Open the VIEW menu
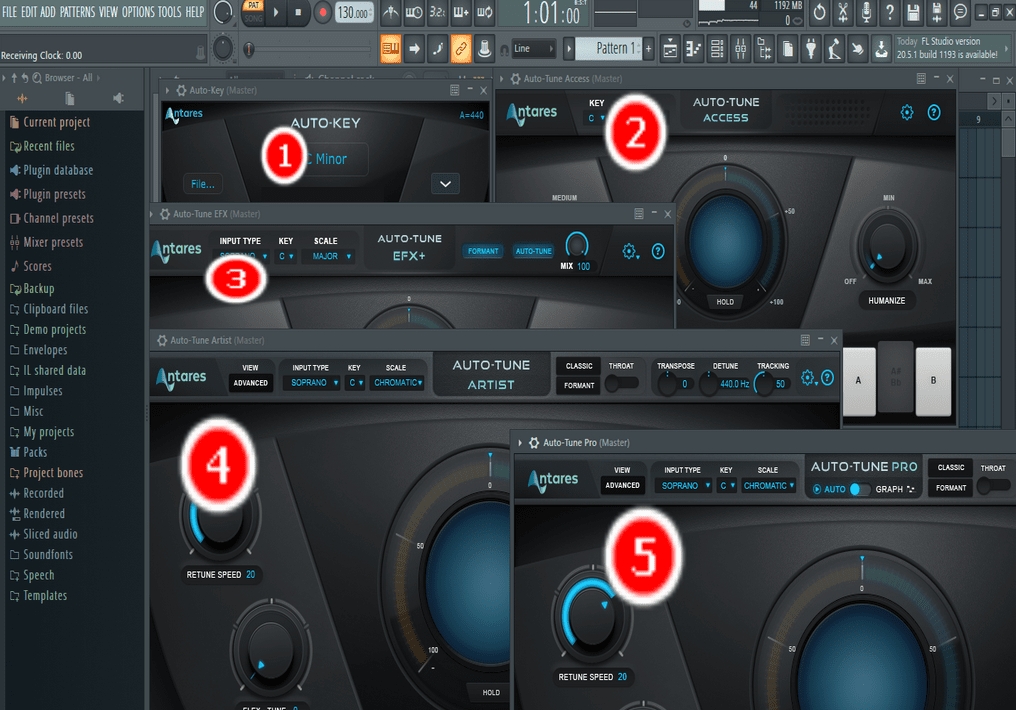 (x=108, y=12)
